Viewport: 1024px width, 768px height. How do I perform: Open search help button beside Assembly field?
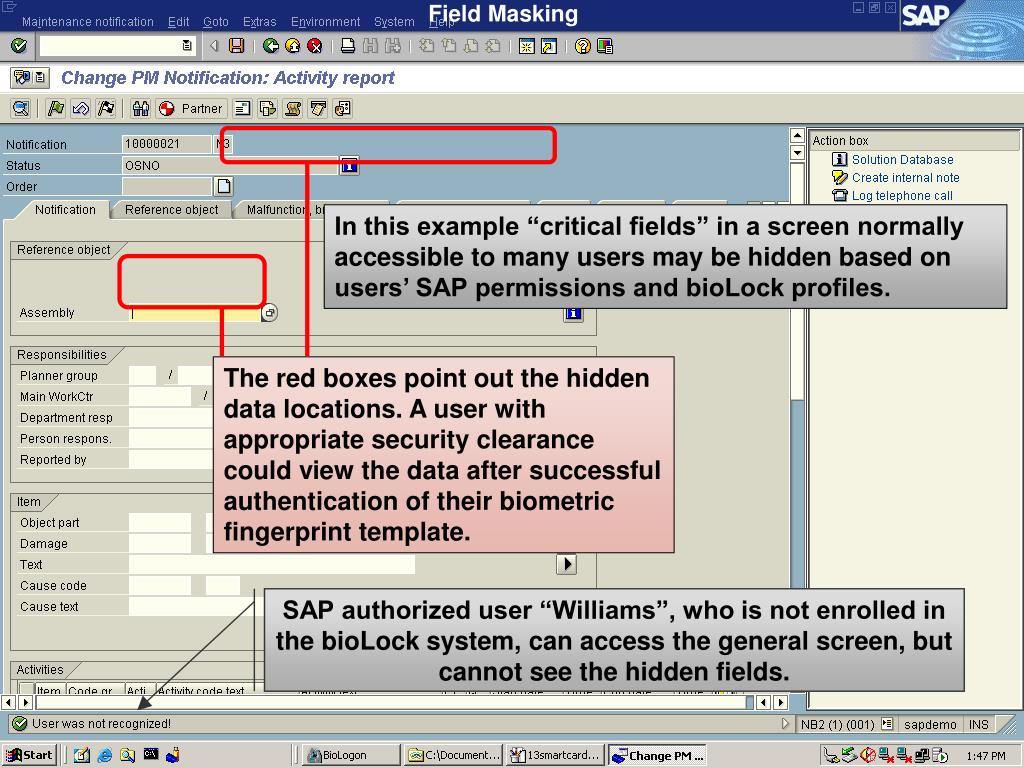pos(270,313)
